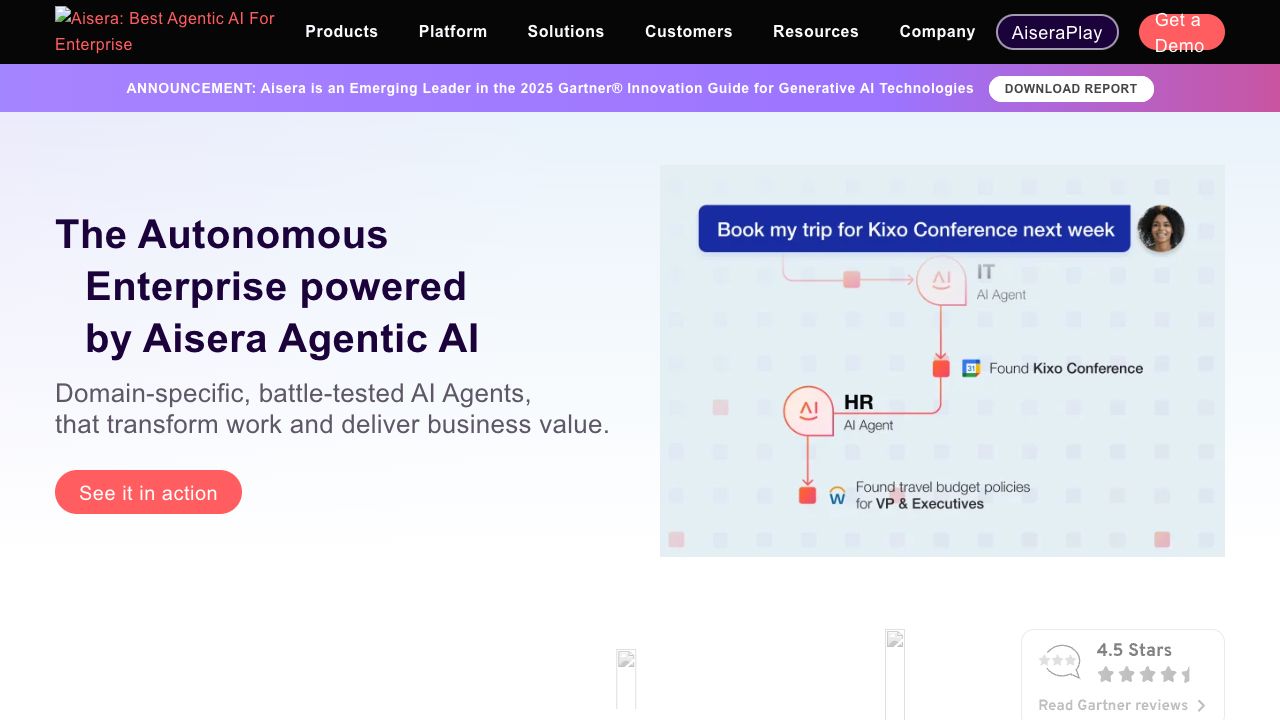Open the Customers menu item
The height and width of the screenshot is (720, 1280).
tap(688, 31)
